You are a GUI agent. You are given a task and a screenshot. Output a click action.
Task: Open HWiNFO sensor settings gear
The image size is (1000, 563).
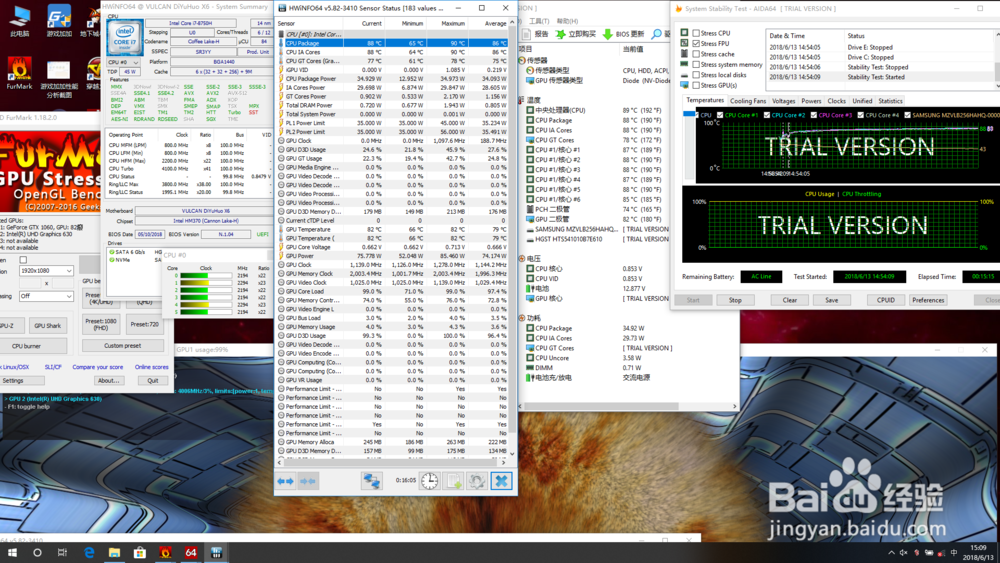click(477, 481)
